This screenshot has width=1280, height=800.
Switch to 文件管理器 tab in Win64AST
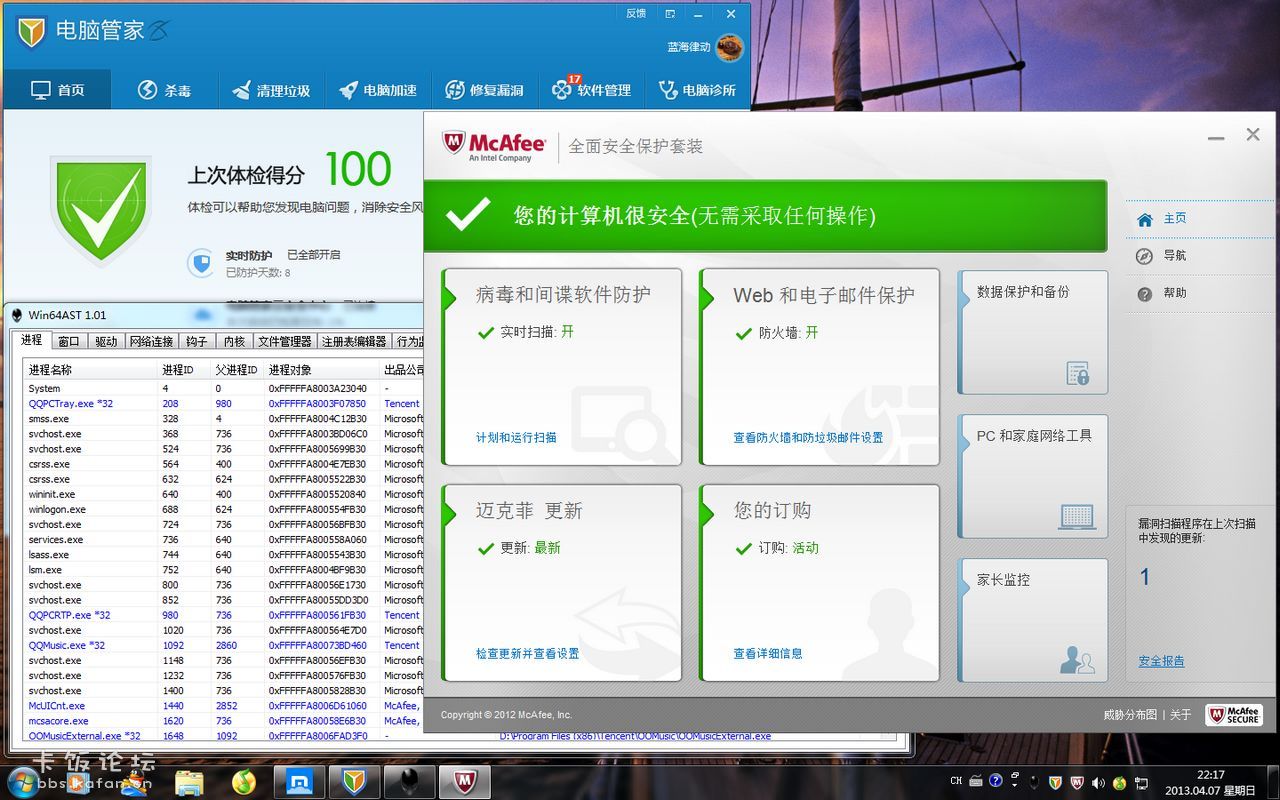(x=285, y=341)
